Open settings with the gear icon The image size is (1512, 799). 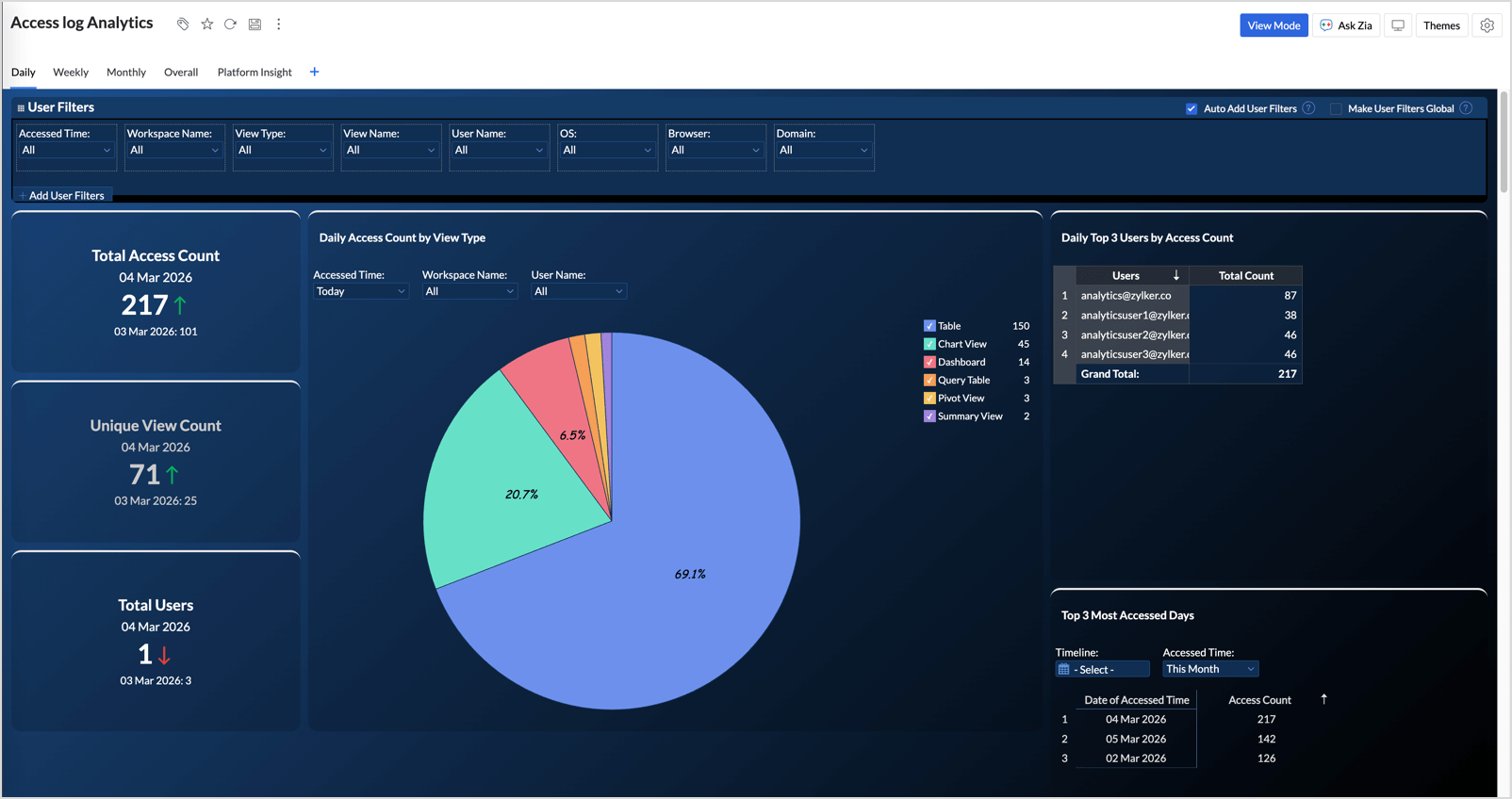pyautogui.click(x=1487, y=25)
